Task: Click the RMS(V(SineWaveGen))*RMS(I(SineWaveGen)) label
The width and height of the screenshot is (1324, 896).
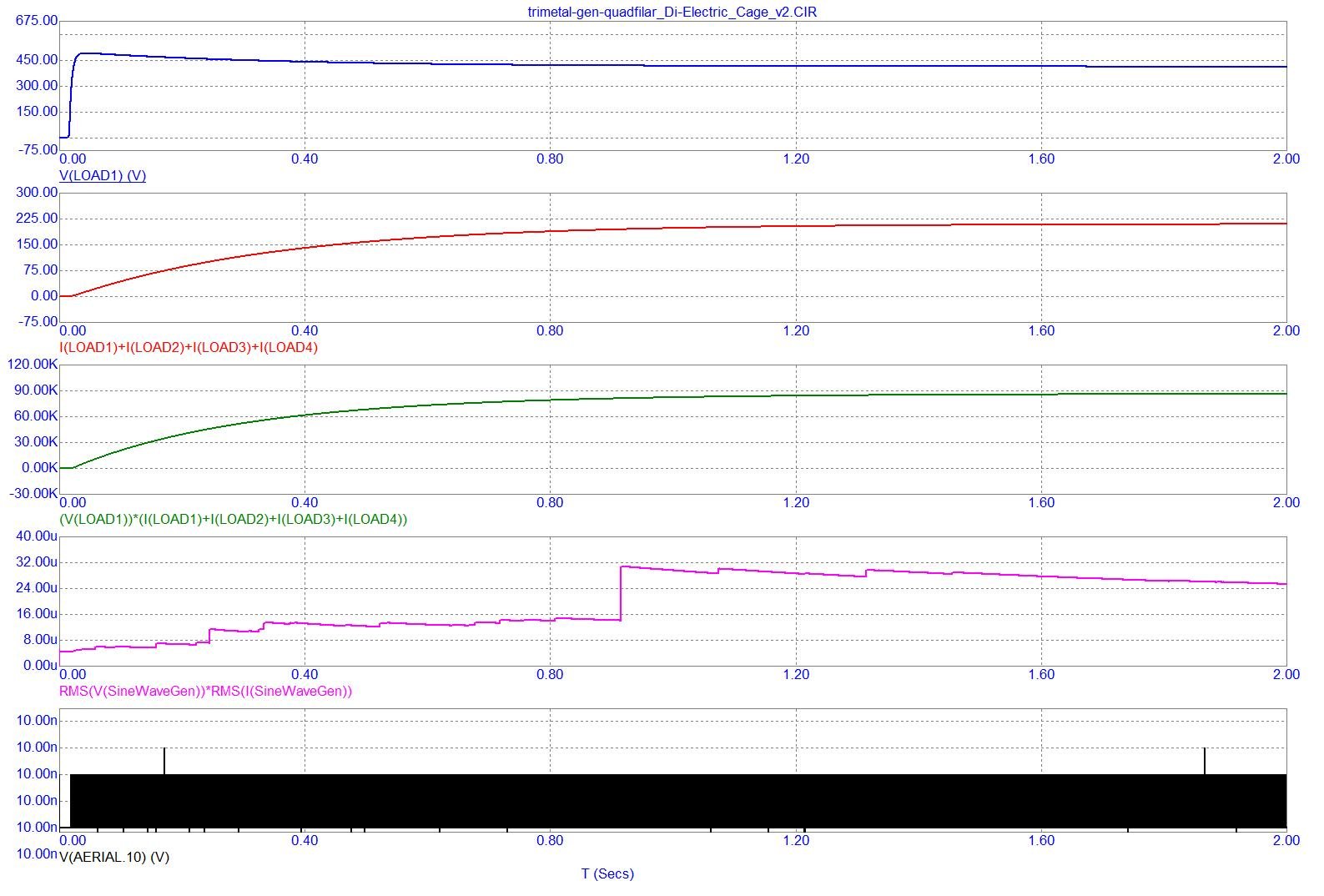Action: (206, 692)
